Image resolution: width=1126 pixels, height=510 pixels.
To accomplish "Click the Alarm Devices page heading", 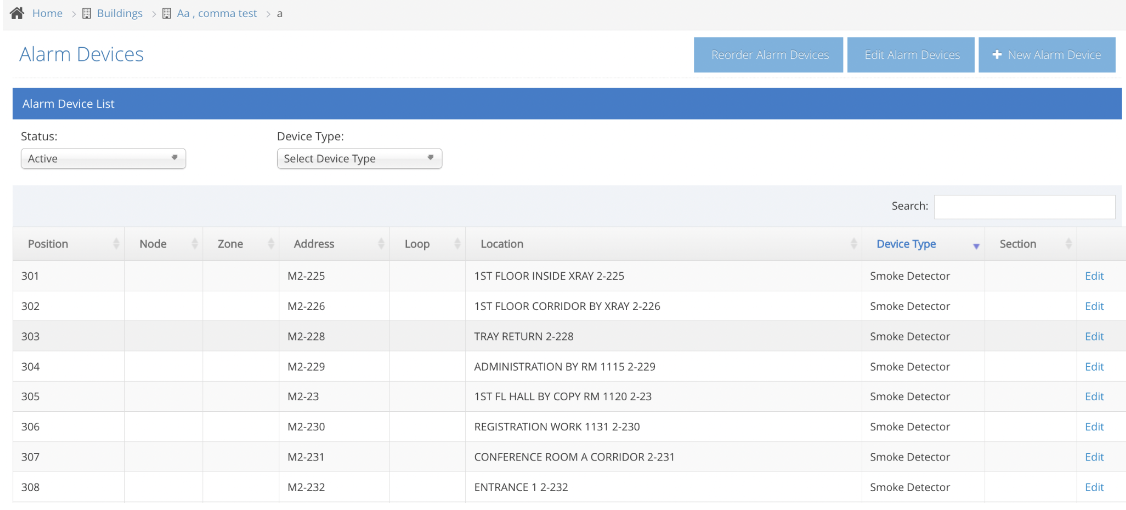I will (81, 55).
